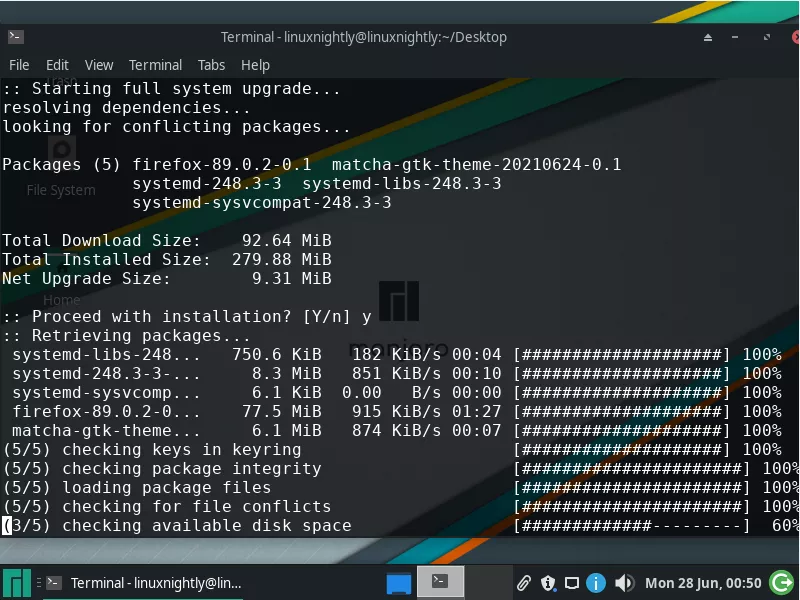
Task: Open the Edit menu
Action: tap(57, 65)
